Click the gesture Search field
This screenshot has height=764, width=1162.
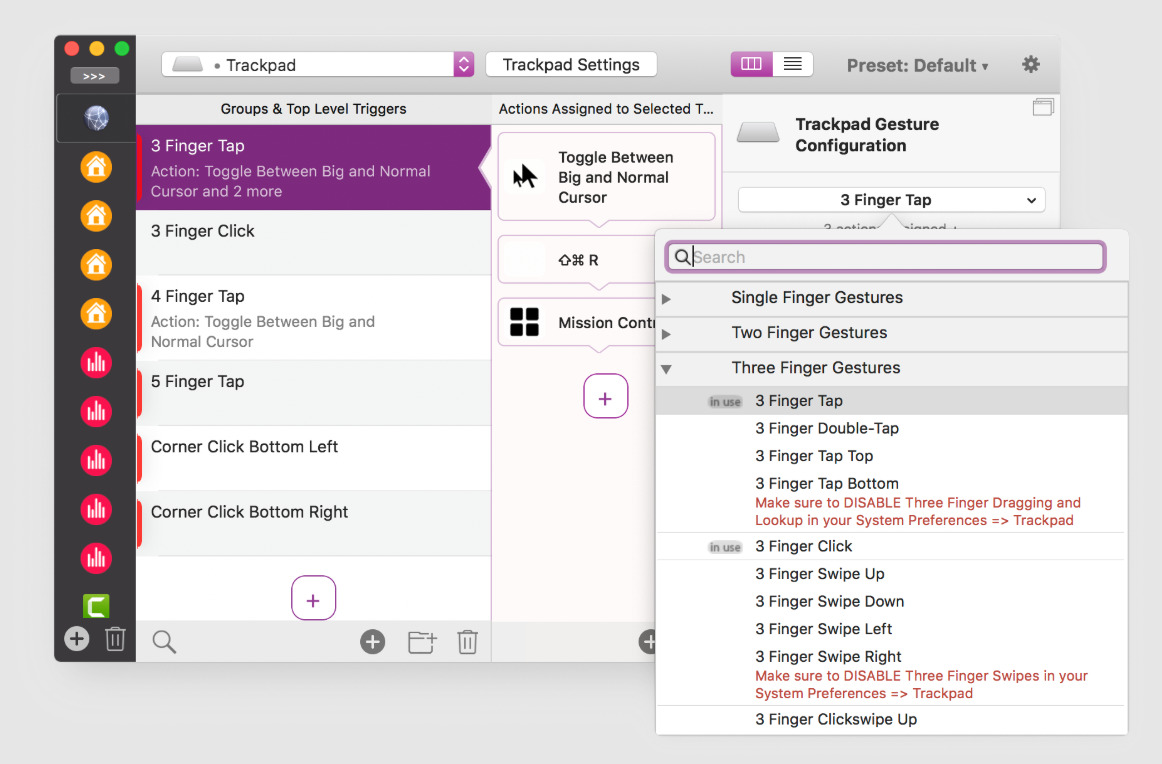(886, 257)
